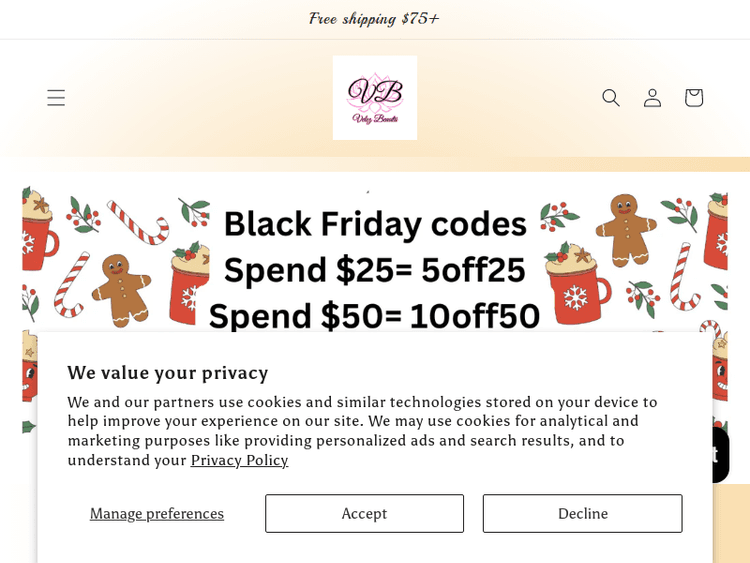Click gingerbread man left of banner text
The height and width of the screenshot is (563, 750).
tap(121, 288)
